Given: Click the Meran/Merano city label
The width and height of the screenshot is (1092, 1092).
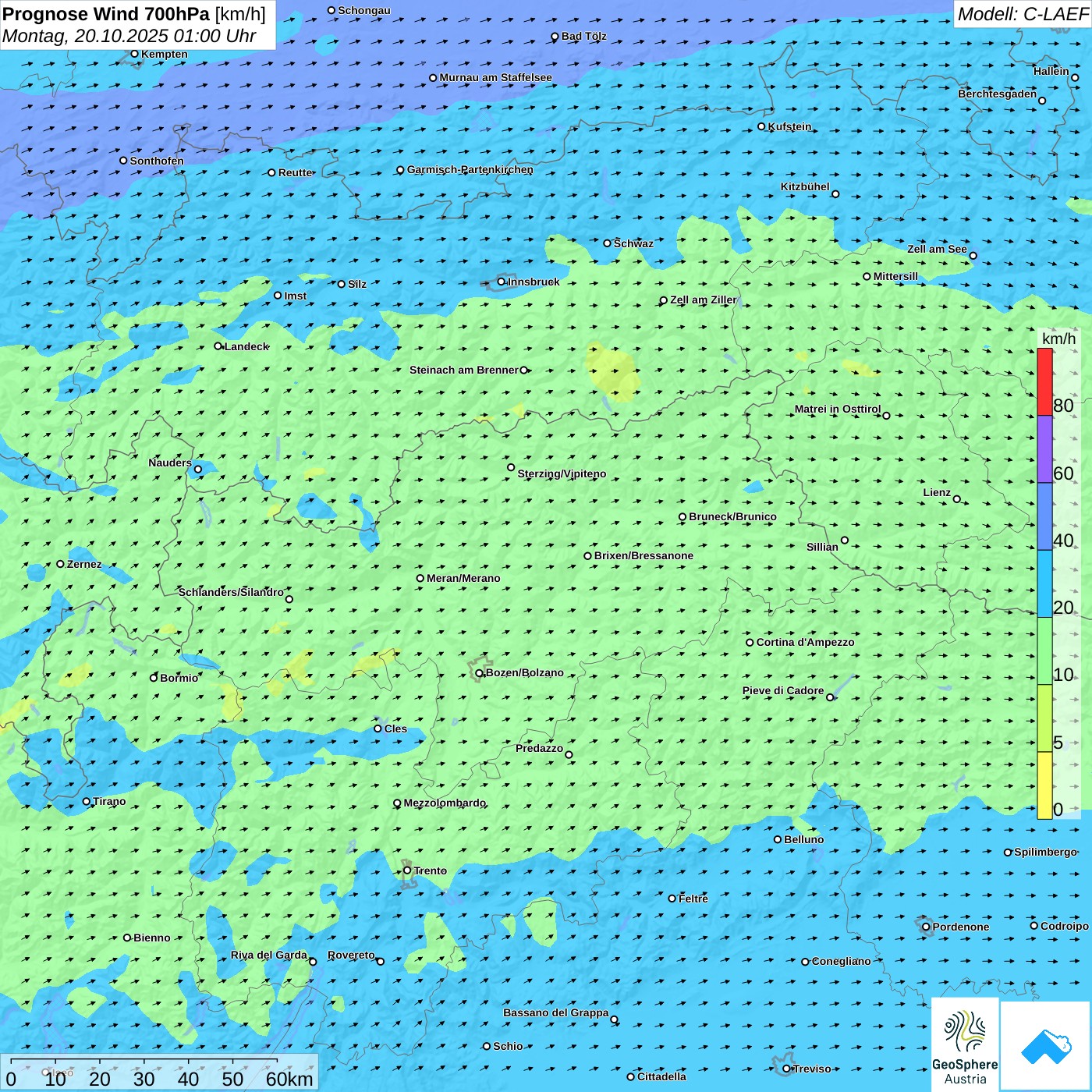Looking at the screenshot, I should click(x=463, y=578).
